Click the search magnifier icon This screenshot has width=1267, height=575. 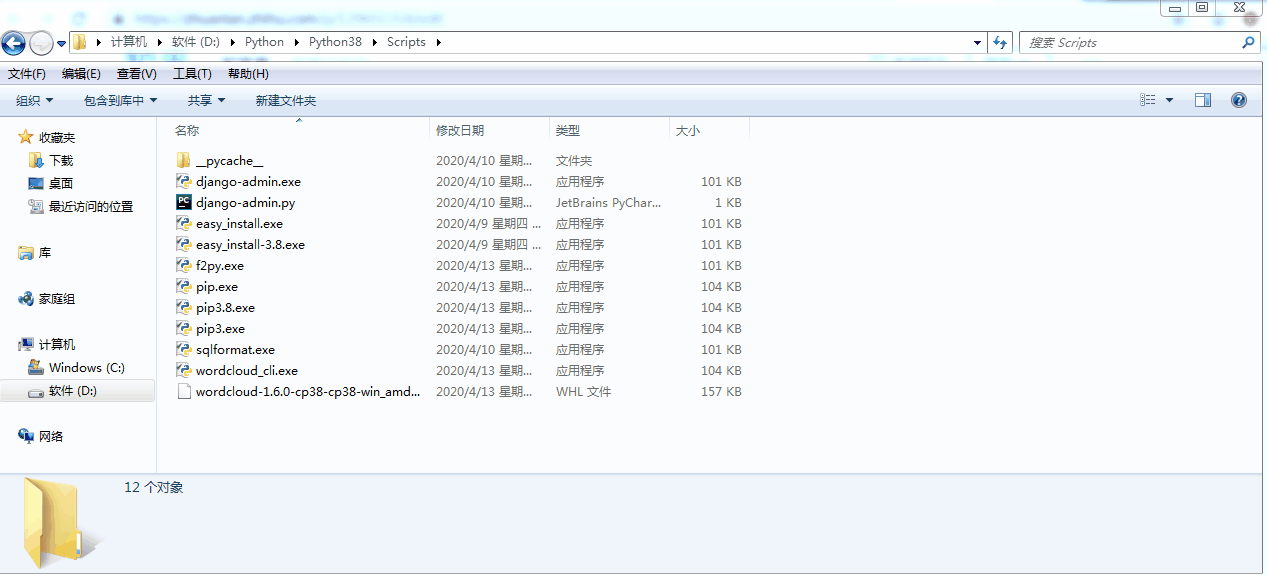(x=1248, y=43)
